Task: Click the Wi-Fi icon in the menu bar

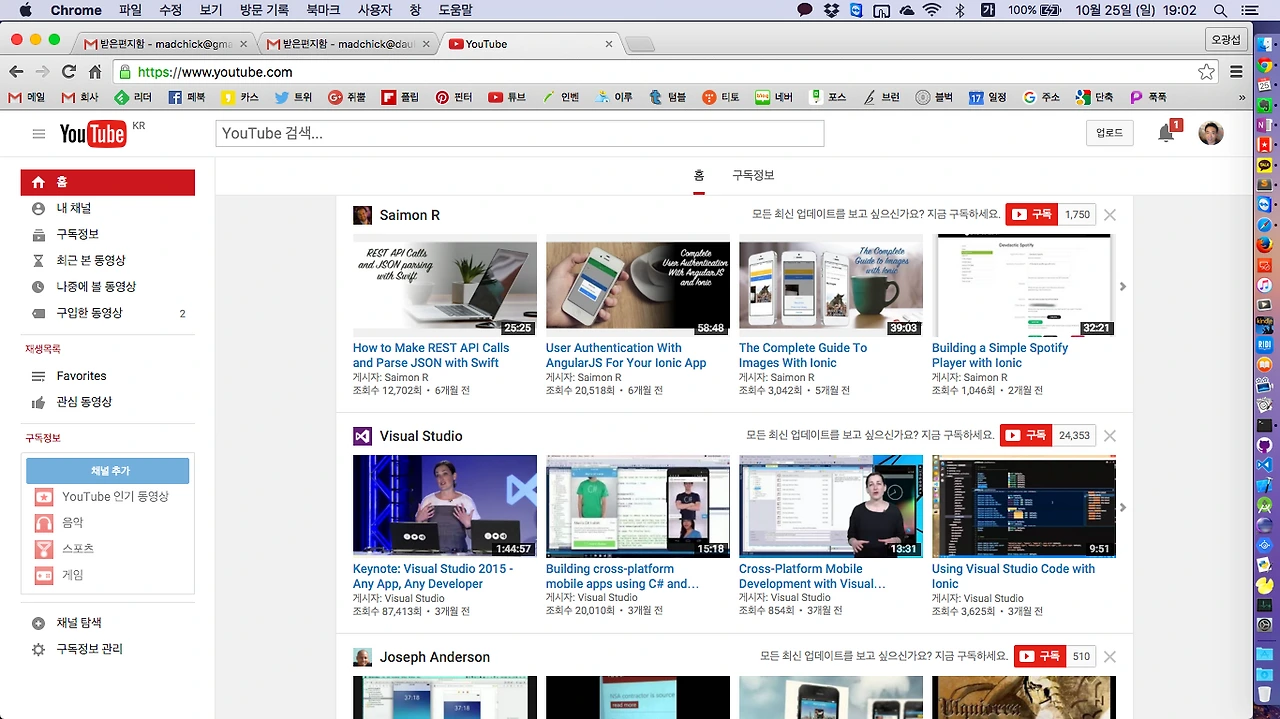Action: click(x=932, y=10)
